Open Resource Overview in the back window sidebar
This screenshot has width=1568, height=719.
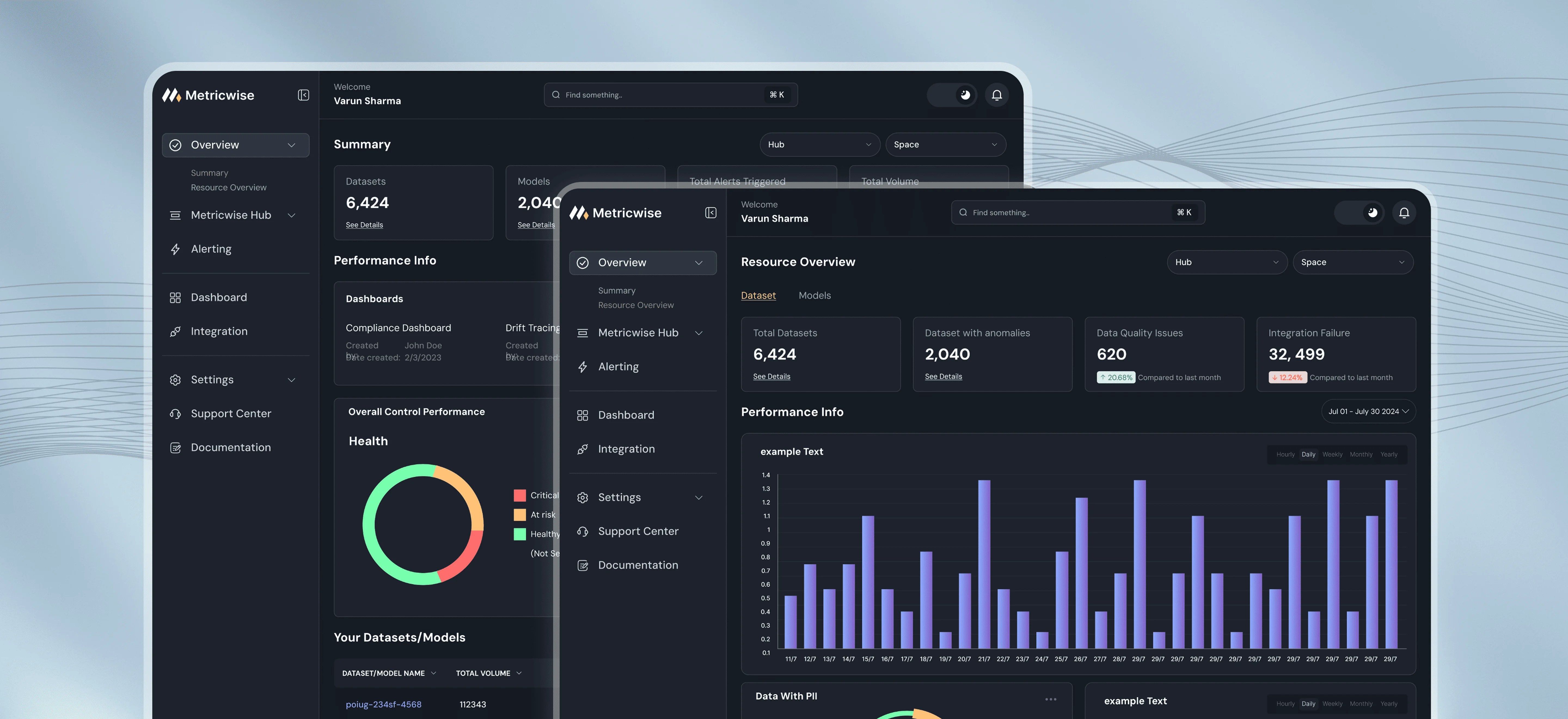tap(228, 188)
